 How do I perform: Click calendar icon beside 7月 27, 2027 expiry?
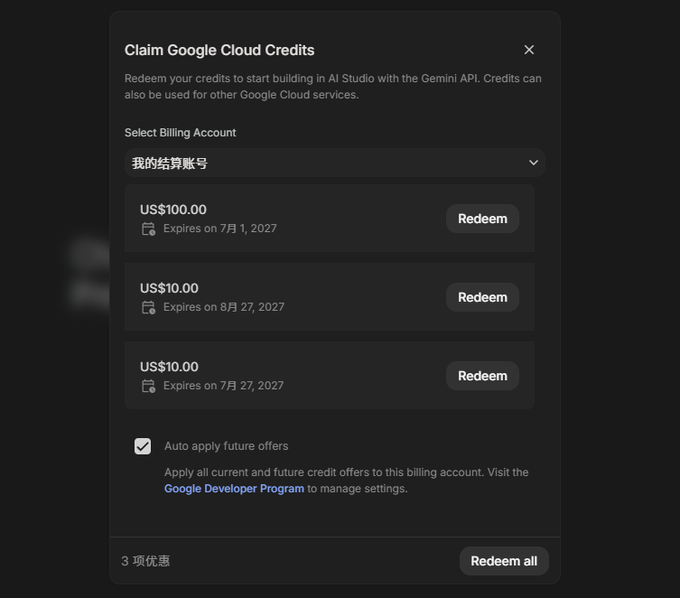click(148, 386)
